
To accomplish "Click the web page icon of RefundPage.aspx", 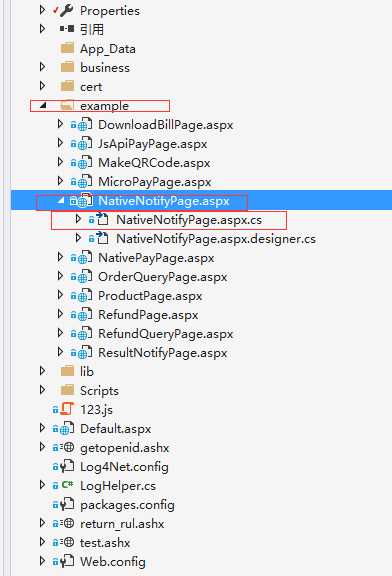I will [x=85, y=315].
